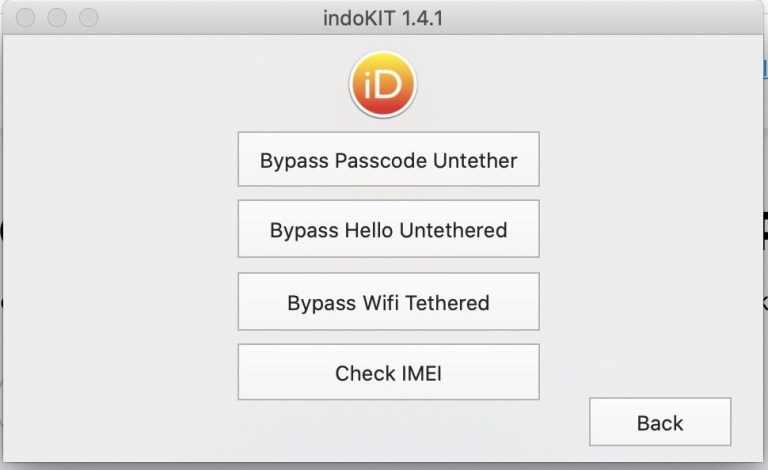Go back with the Back button
The height and width of the screenshot is (470, 768).
[660, 422]
